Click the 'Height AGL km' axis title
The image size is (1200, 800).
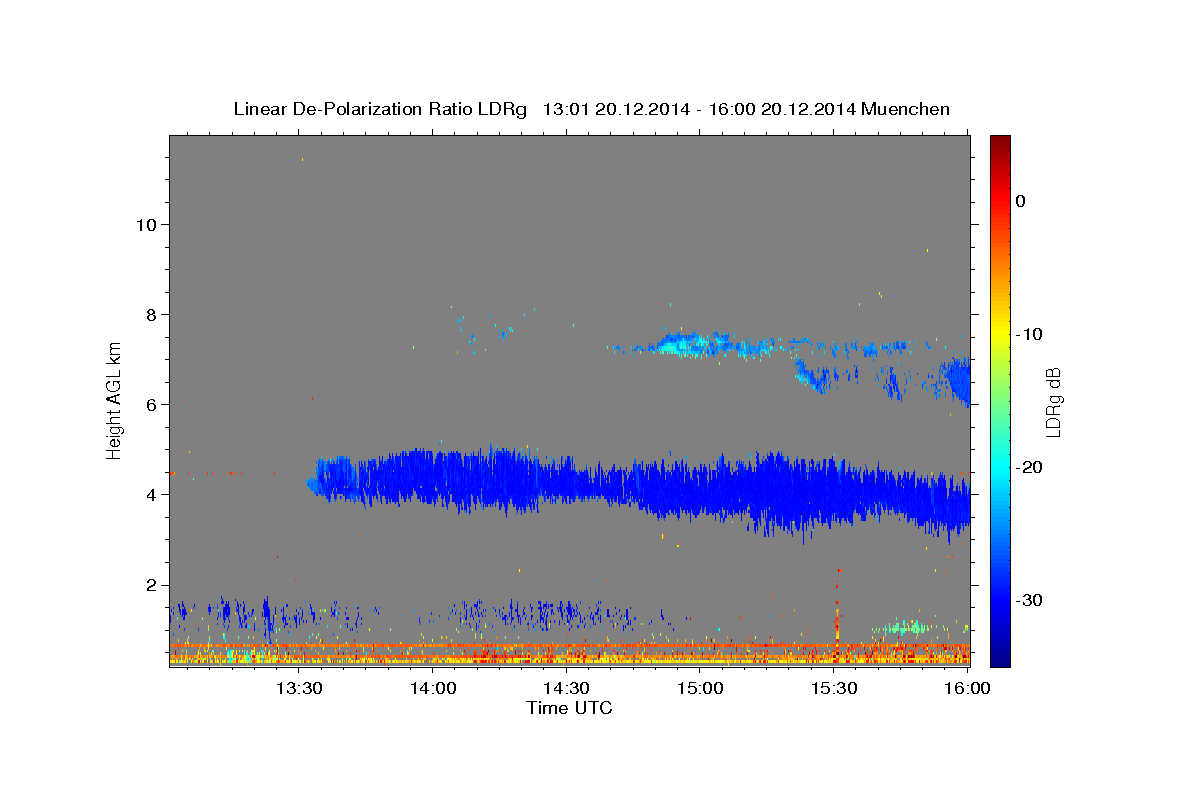pyautogui.click(x=115, y=400)
